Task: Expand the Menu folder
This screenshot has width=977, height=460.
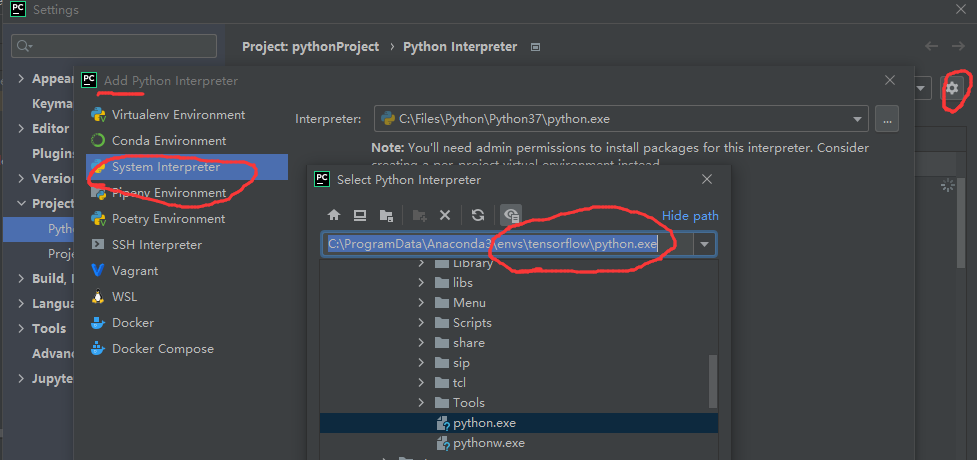Action: pos(422,303)
